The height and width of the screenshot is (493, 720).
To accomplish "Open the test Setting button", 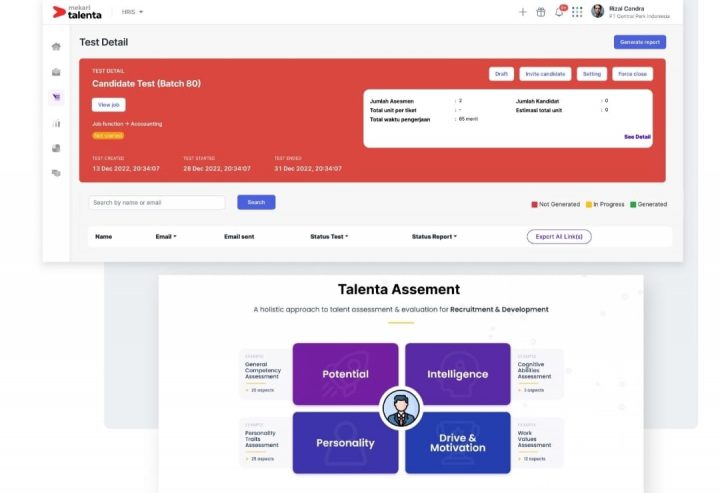I will point(592,74).
